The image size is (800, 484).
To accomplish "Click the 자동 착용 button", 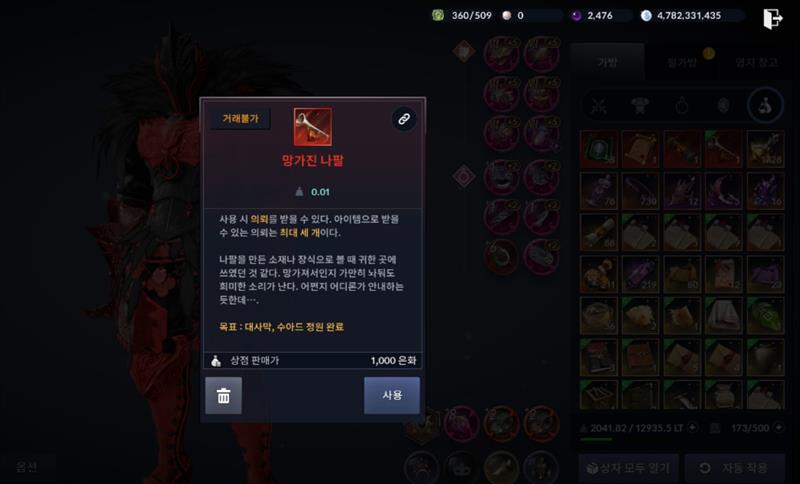I will pyautogui.click(x=735, y=468).
